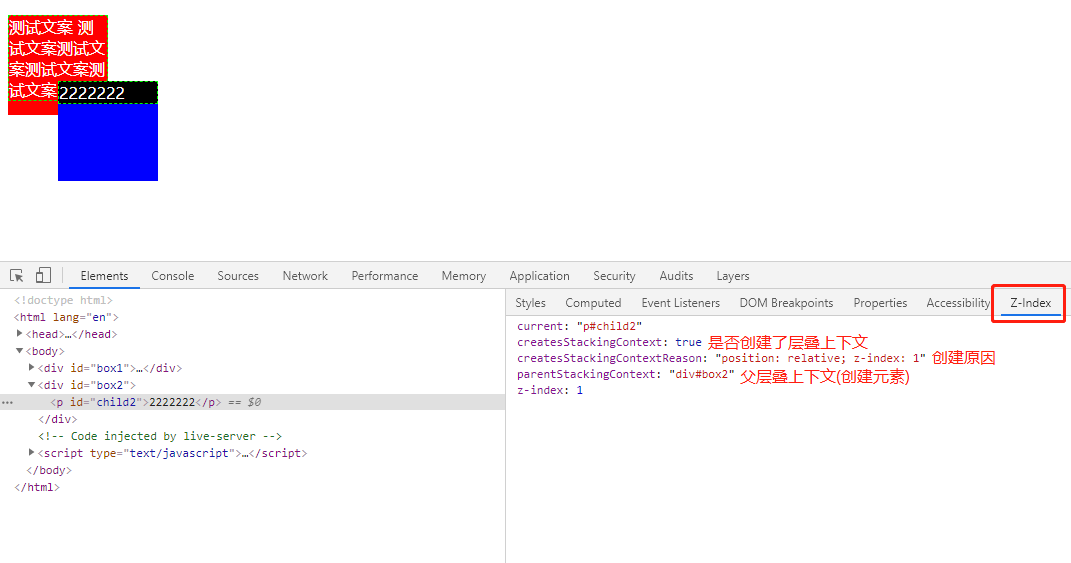Collapse the div#box2 node

(x=32, y=385)
